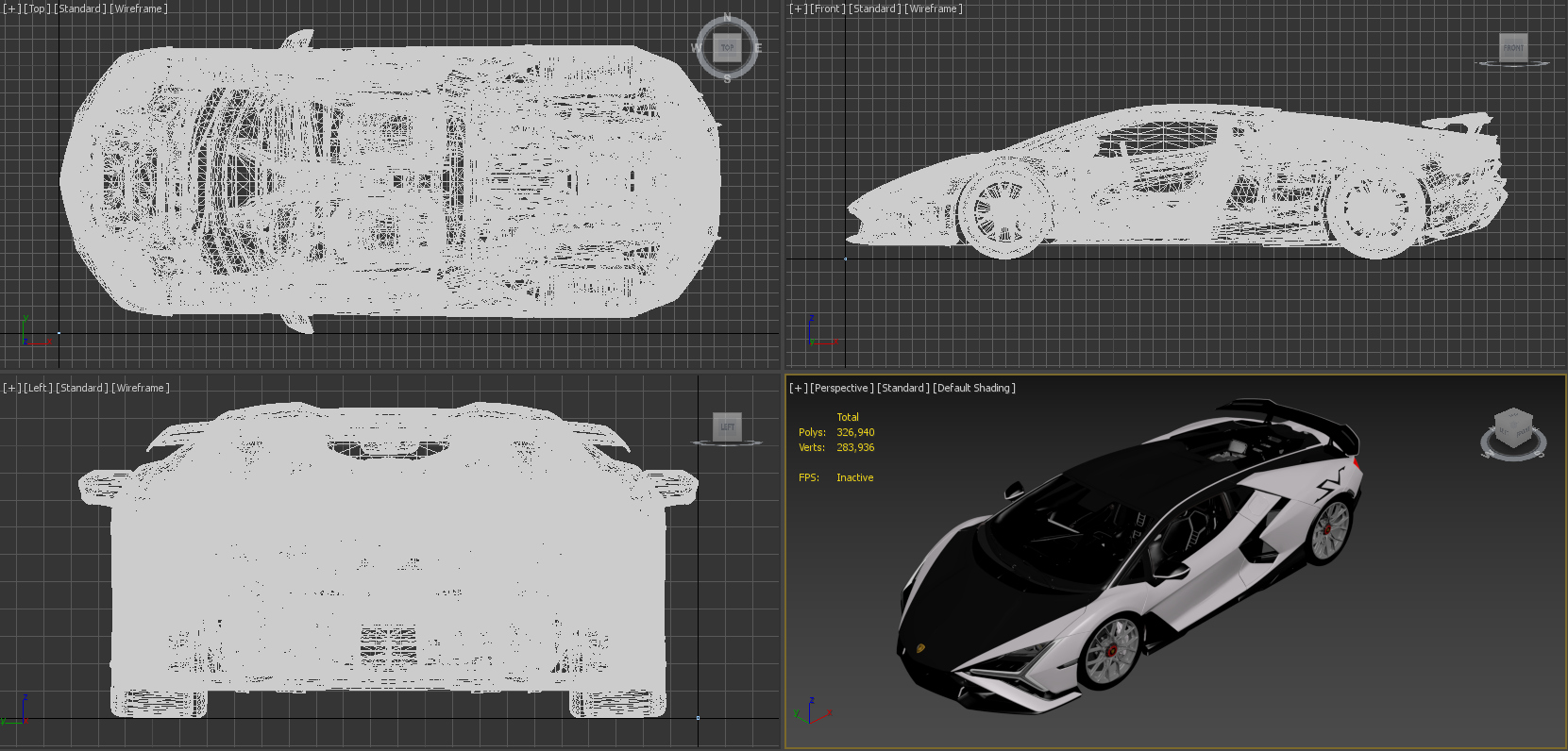Viewport: 1568px width, 751px height.
Task: Click the FPS Inactive statistic
Action: pyautogui.click(x=836, y=477)
